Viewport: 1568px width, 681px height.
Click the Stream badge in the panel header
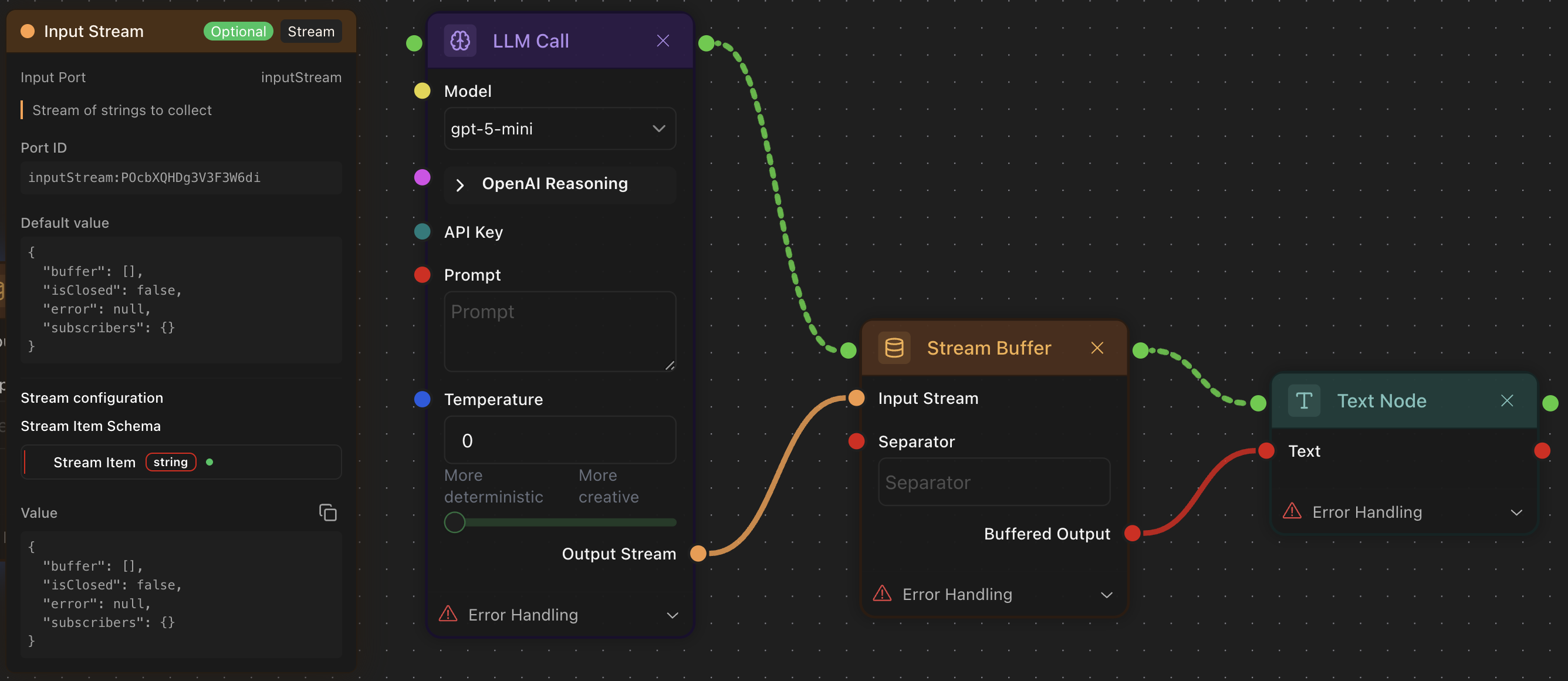pos(310,32)
